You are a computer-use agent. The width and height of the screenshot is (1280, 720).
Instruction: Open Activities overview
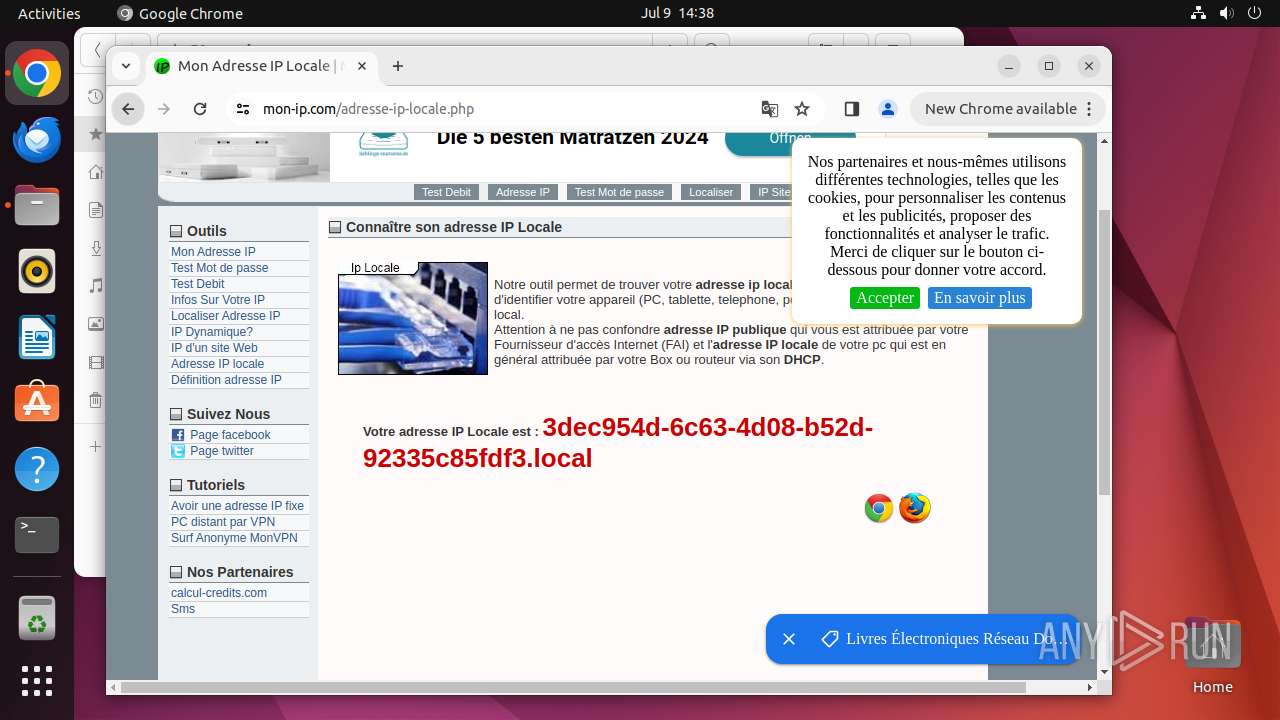coord(49,13)
